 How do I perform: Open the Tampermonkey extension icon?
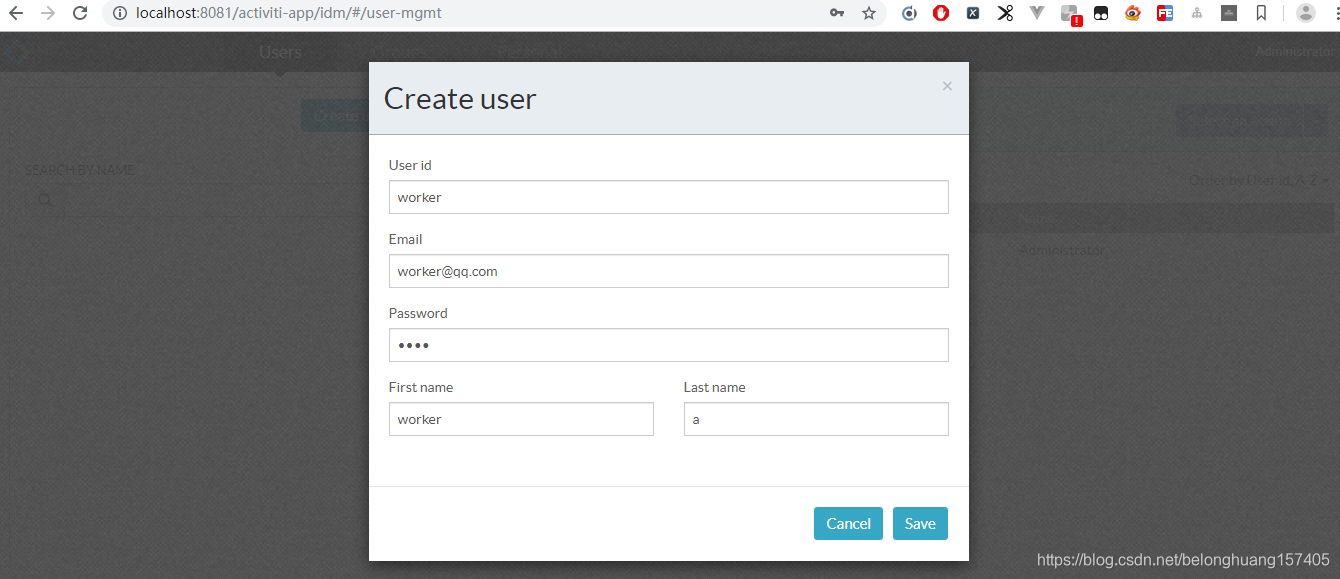(1101, 13)
